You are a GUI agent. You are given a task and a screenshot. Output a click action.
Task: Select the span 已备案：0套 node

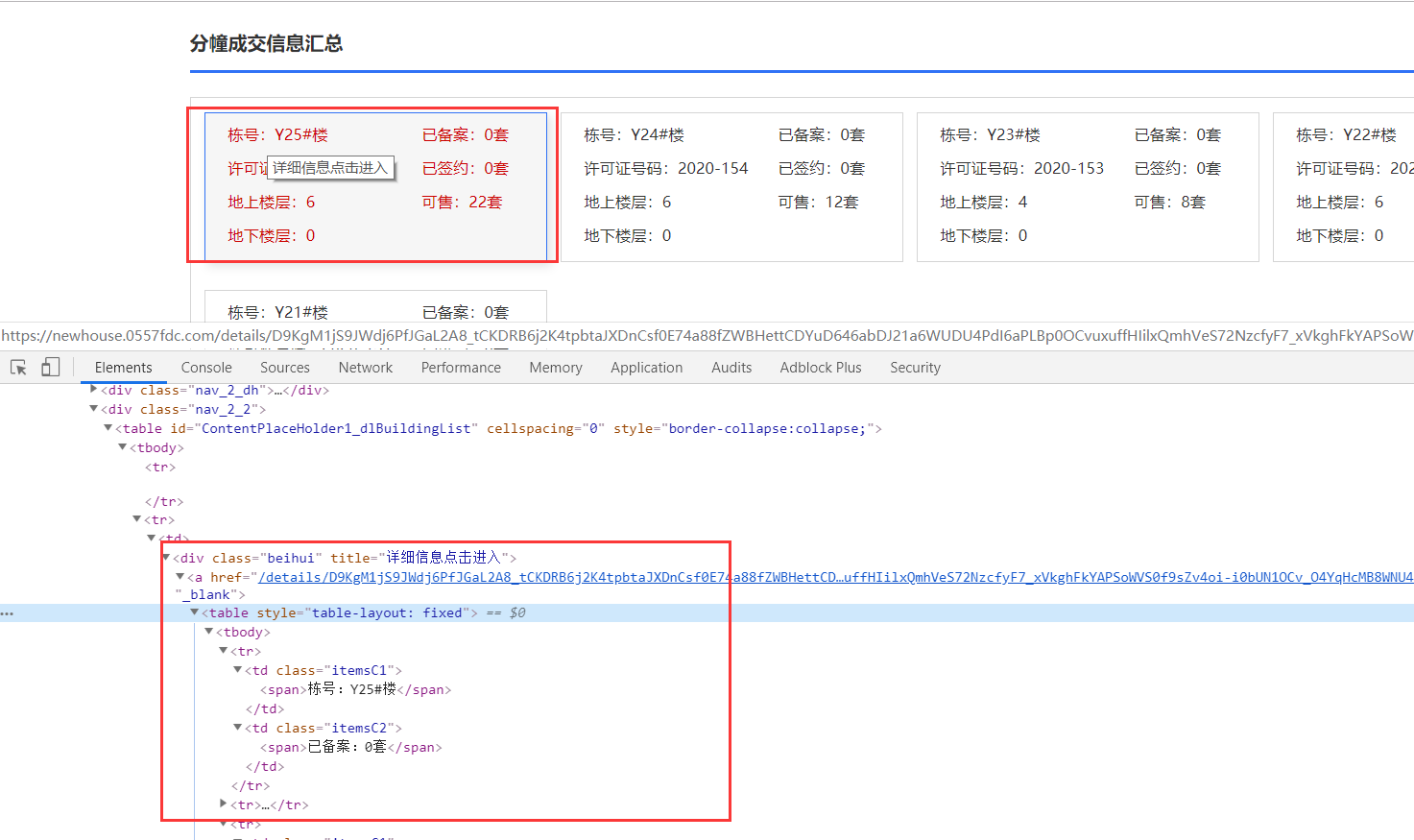(350, 747)
